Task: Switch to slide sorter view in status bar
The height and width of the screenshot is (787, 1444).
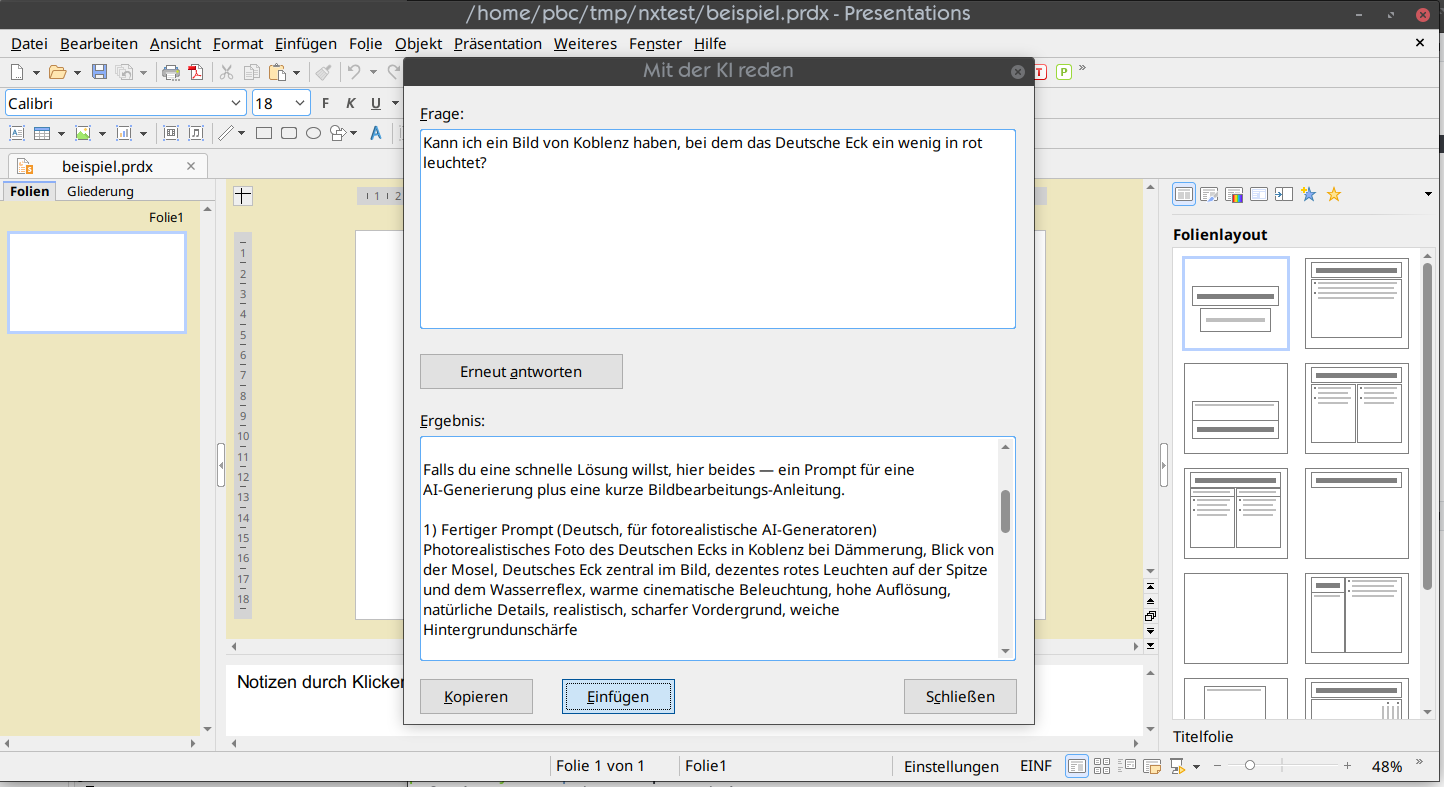Action: point(1102,766)
